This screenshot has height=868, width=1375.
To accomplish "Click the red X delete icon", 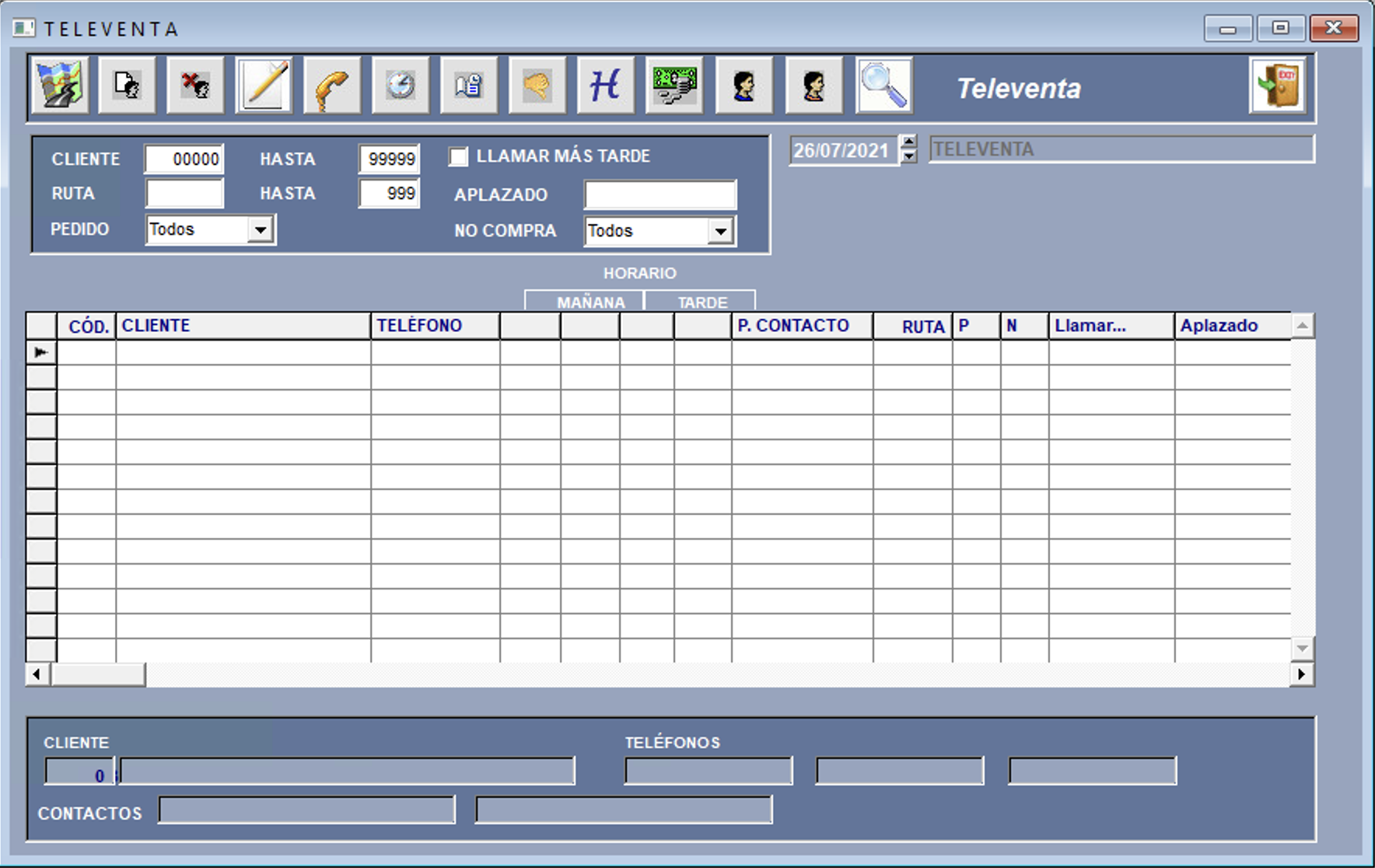I will [195, 86].
